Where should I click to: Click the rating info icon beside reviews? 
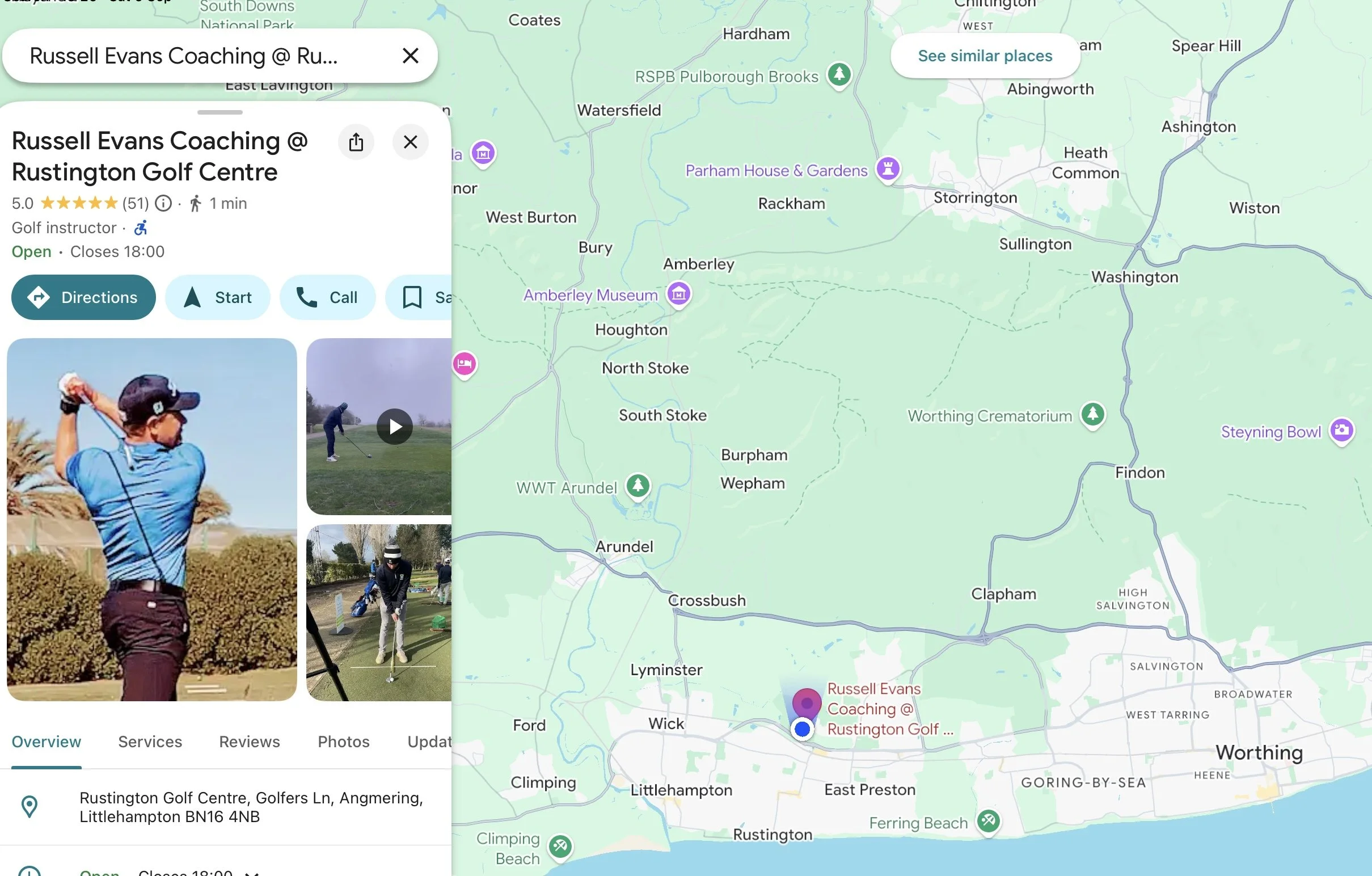(163, 204)
